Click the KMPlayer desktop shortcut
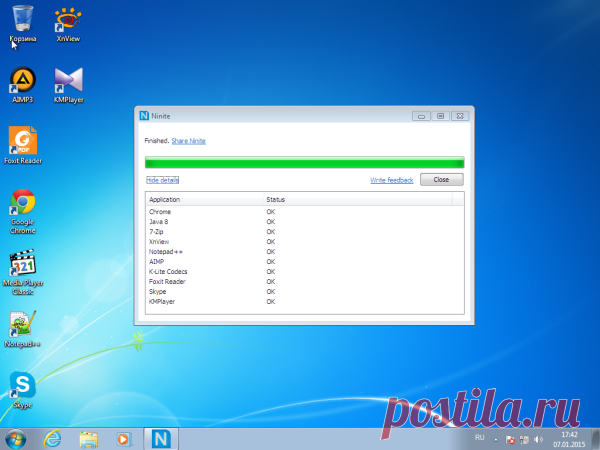The height and width of the screenshot is (450, 600). coord(68,85)
